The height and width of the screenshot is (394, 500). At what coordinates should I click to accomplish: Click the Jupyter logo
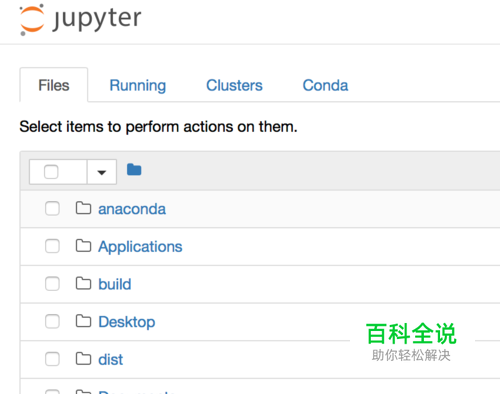(x=80, y=19)
